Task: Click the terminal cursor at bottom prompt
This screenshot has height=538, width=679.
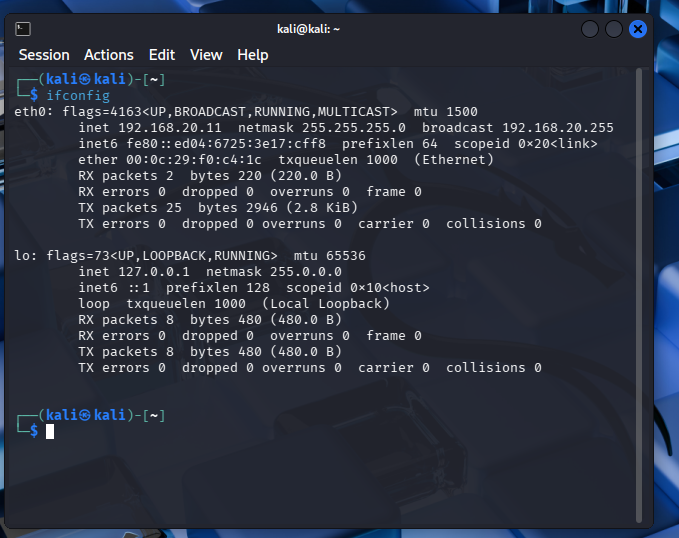Action: 50,431
